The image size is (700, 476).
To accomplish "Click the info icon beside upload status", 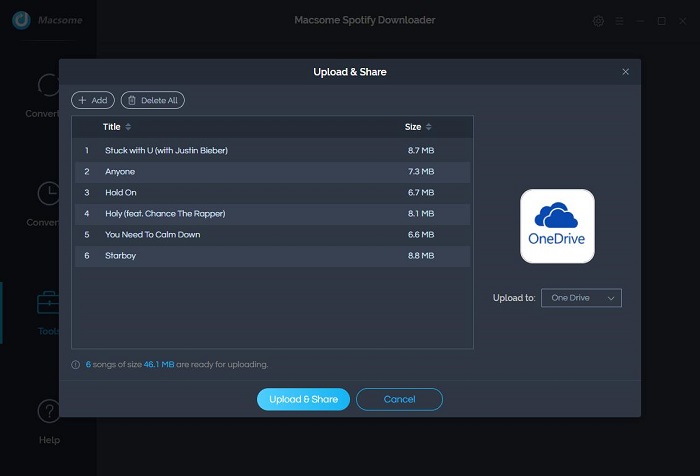I will [75, 365].
